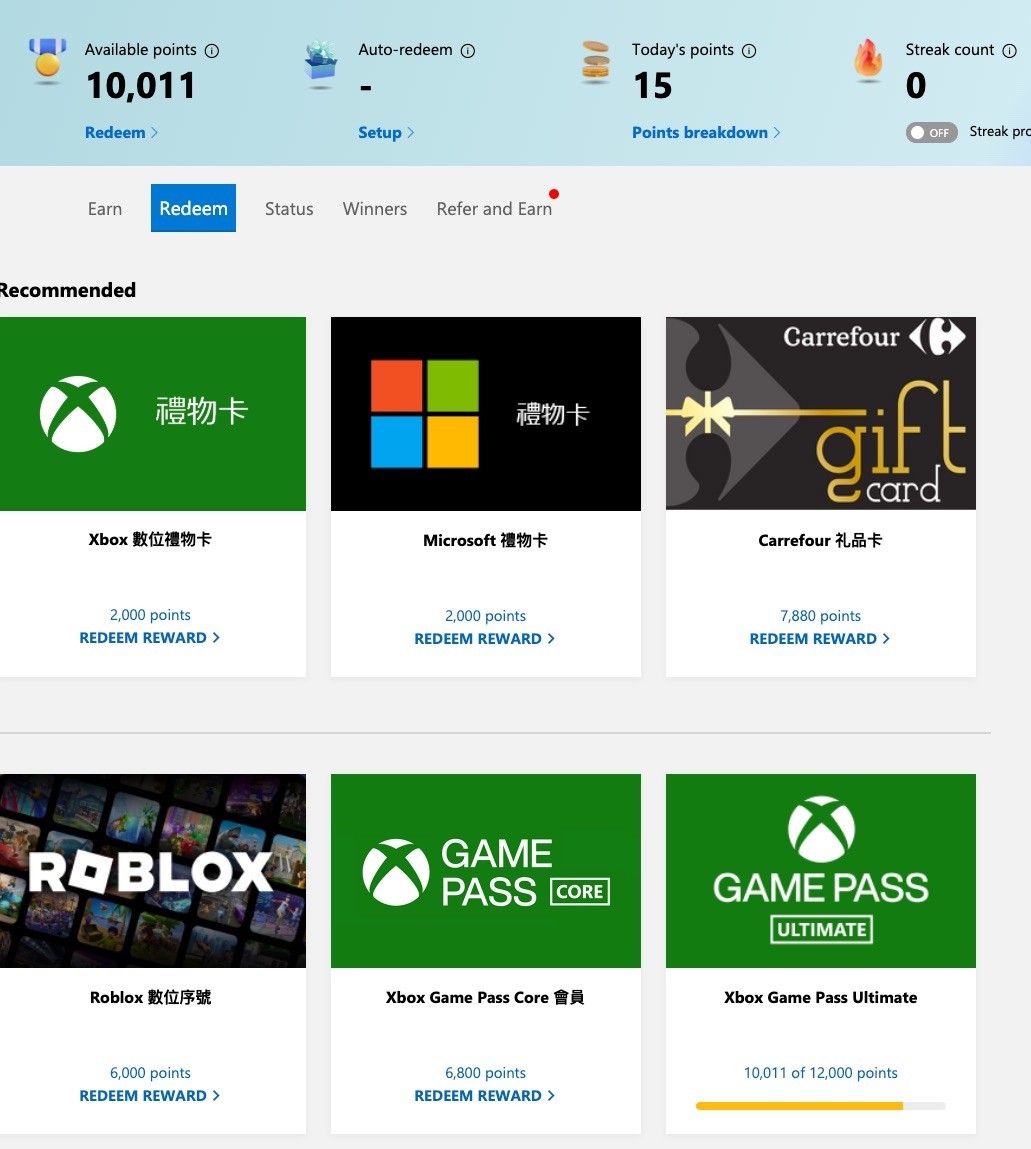Click the red notification dot on Refer and Earn
The height and width of the screenshot is (1149, 1031).
coord(554,194)
